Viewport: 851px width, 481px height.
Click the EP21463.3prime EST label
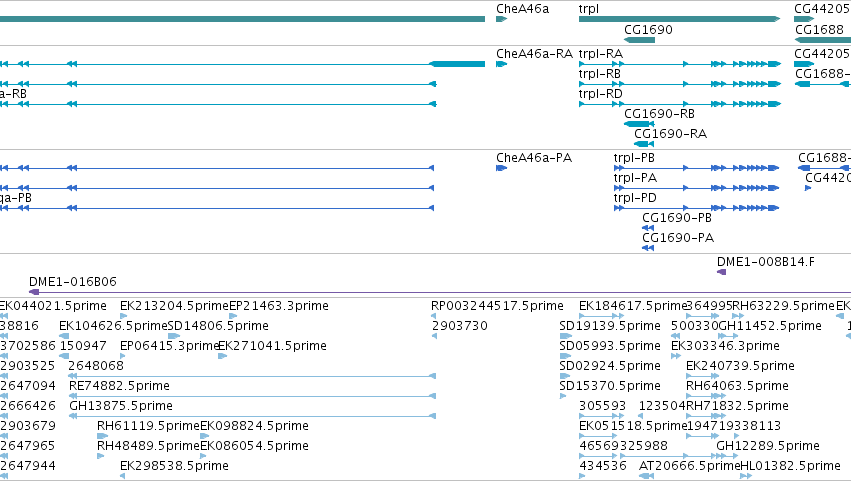coord(279,306)
